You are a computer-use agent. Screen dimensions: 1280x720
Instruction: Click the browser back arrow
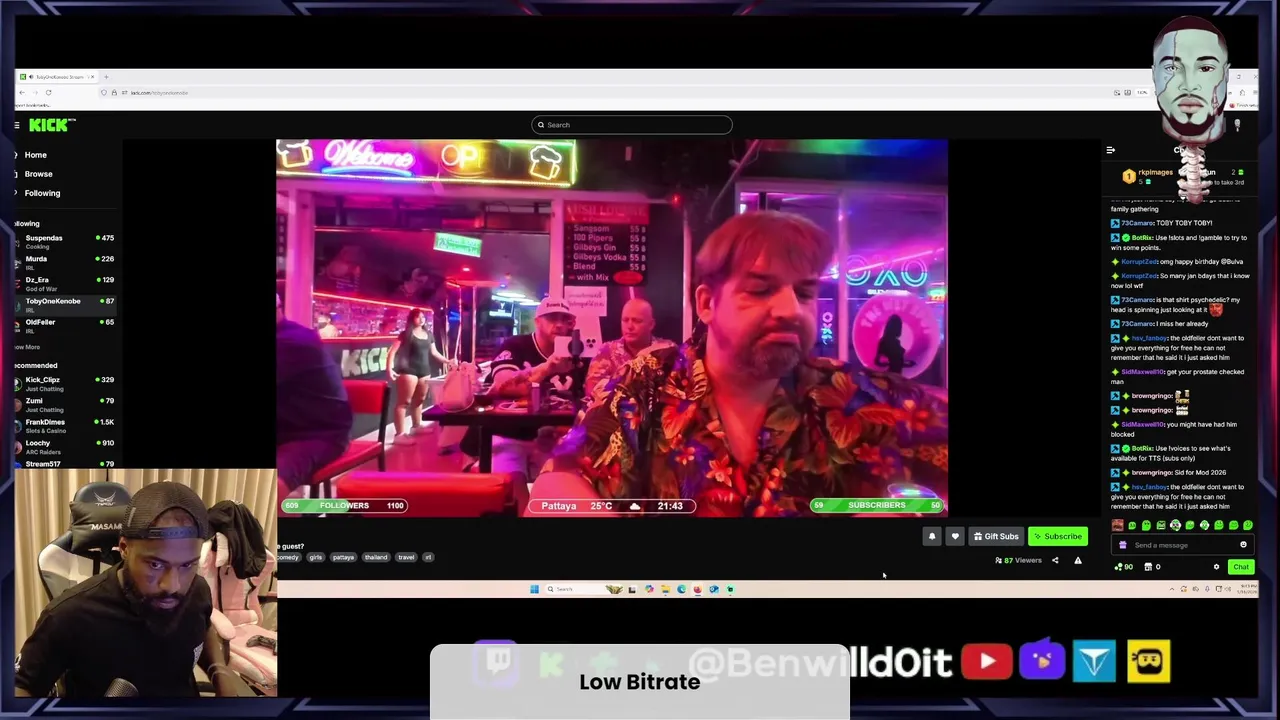[x=22, y=93]
